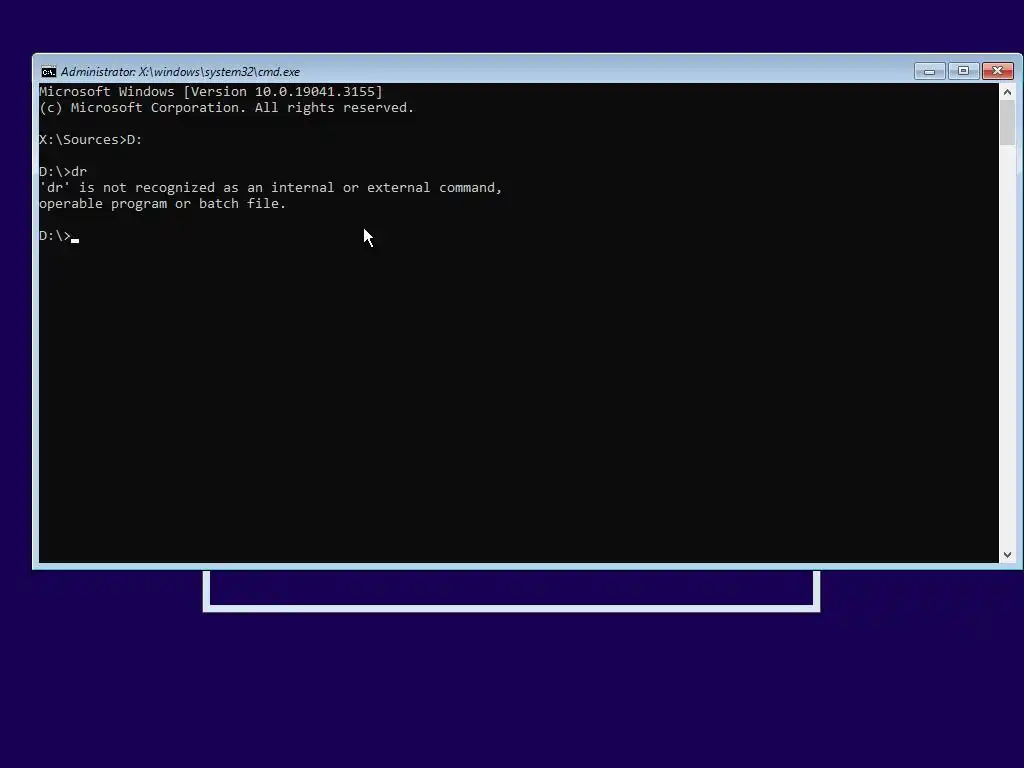Click the cmd.exe icon in the title bar
This screenshot has height=768, width=1024.
49,72
